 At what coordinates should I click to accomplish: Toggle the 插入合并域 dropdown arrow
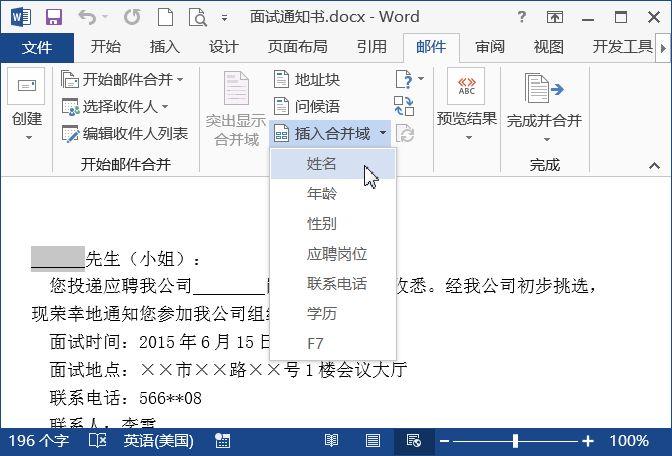click(383, 133)
